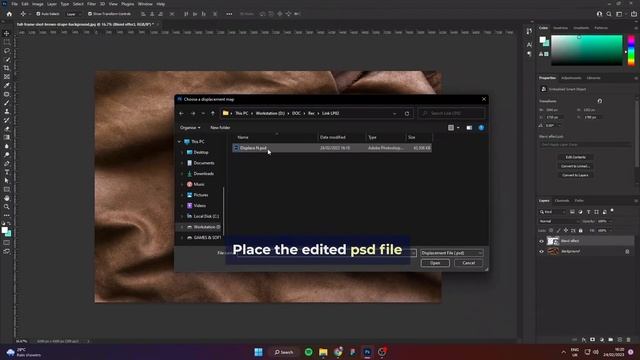The height and width of the screenshot is (360, 640).
Task: Click the hue spectrum slider
Action: (631, 51)
